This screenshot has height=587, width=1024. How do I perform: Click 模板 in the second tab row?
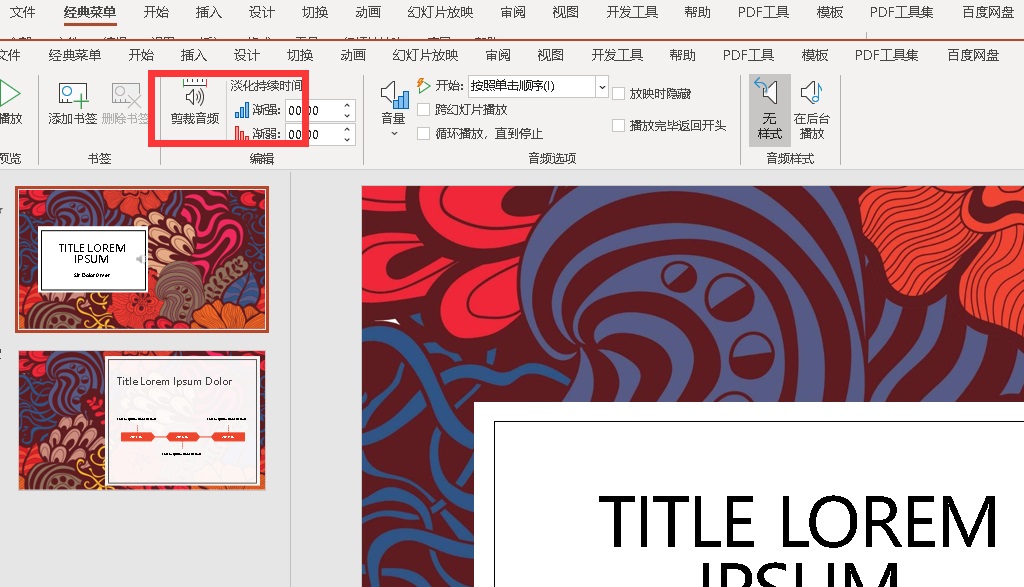(814, 56)
